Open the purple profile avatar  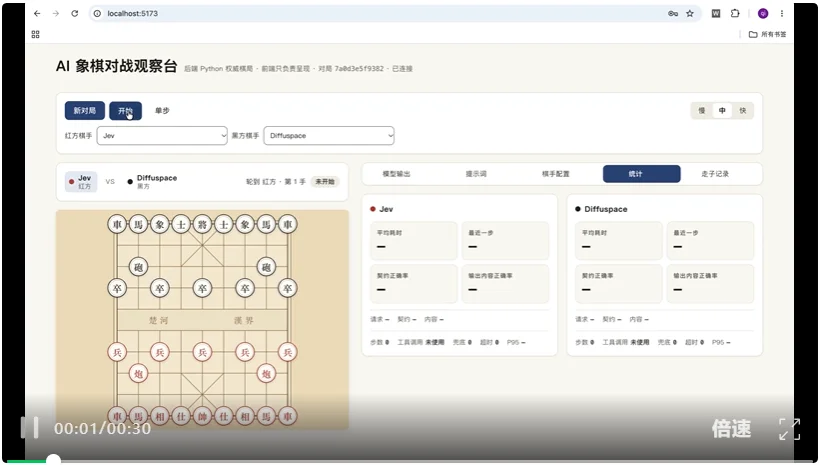[x=763, y=14]
